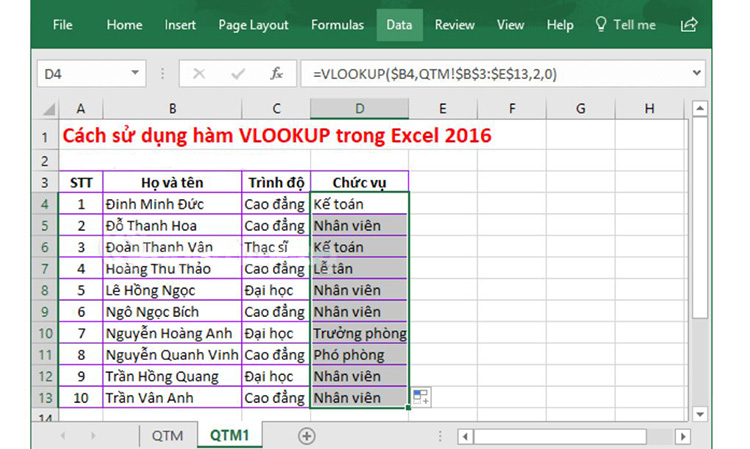
Task: Click the Enter checkmark formula button
Action: 238,74
